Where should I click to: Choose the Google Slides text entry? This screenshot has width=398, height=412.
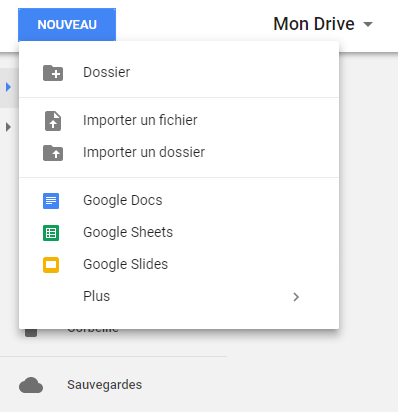(125, 264)
